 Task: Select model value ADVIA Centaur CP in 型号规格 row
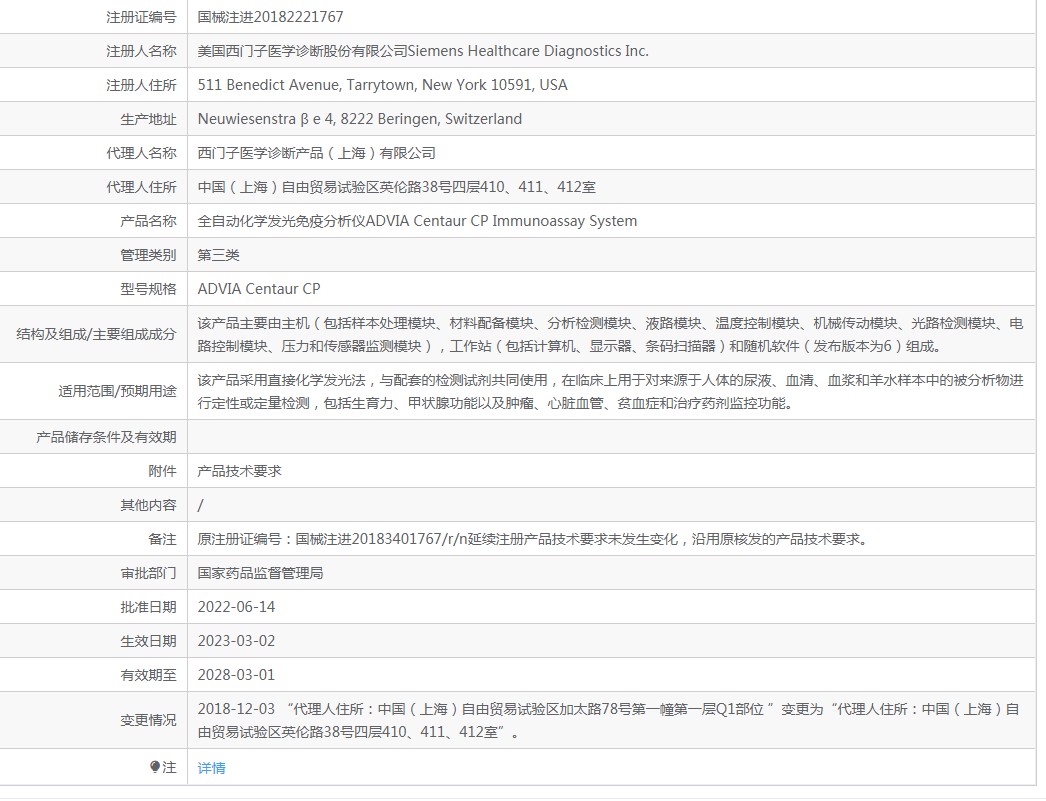point(259,289)
